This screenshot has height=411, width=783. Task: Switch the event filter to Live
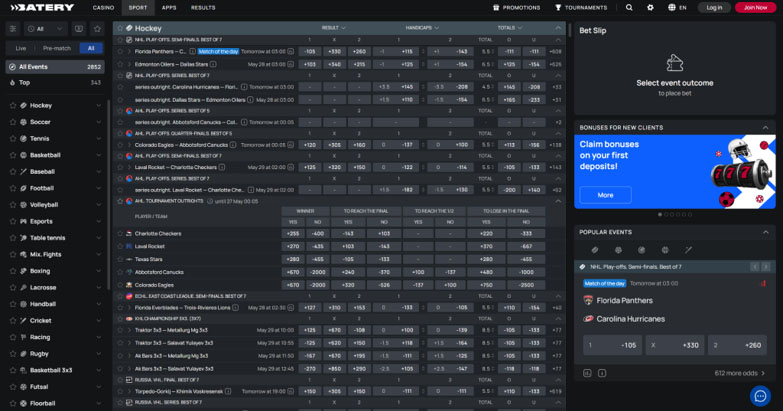[21, 48]
